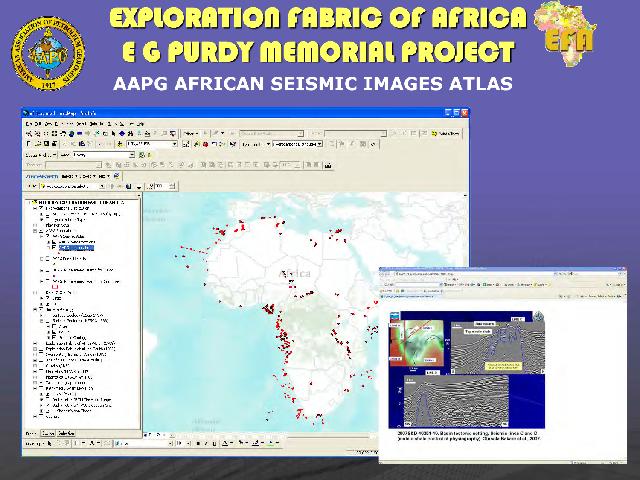
Task: Click the AAPG circular seal logo
Action: coord(47,47)
